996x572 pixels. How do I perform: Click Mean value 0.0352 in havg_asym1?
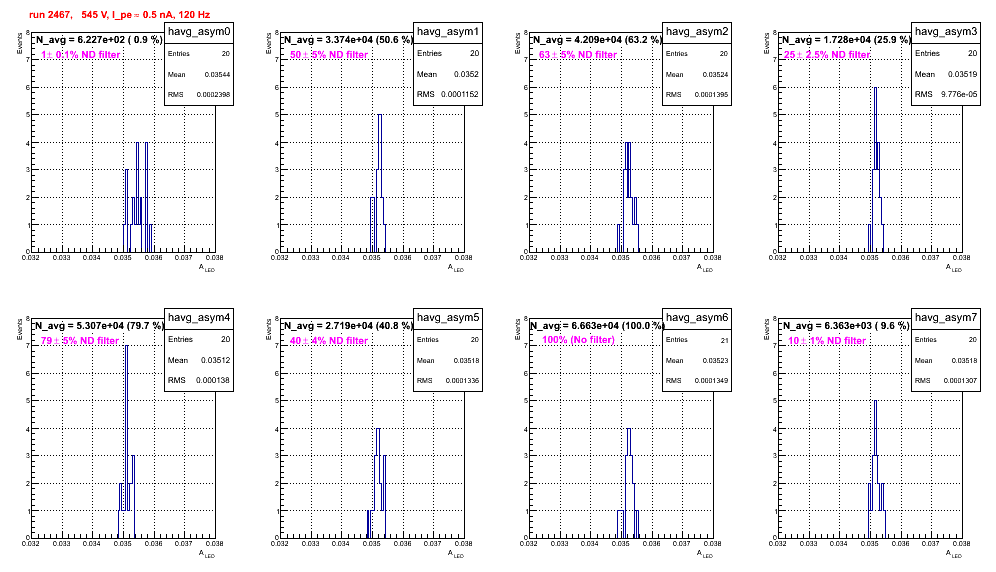pyautogui.click(x=466, y=74)
